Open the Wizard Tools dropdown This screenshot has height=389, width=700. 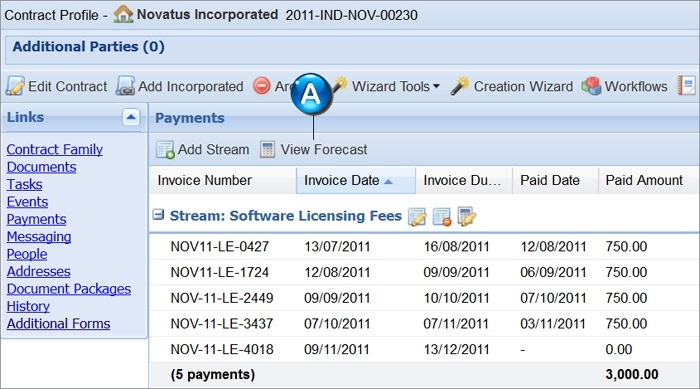click(395, 86)
